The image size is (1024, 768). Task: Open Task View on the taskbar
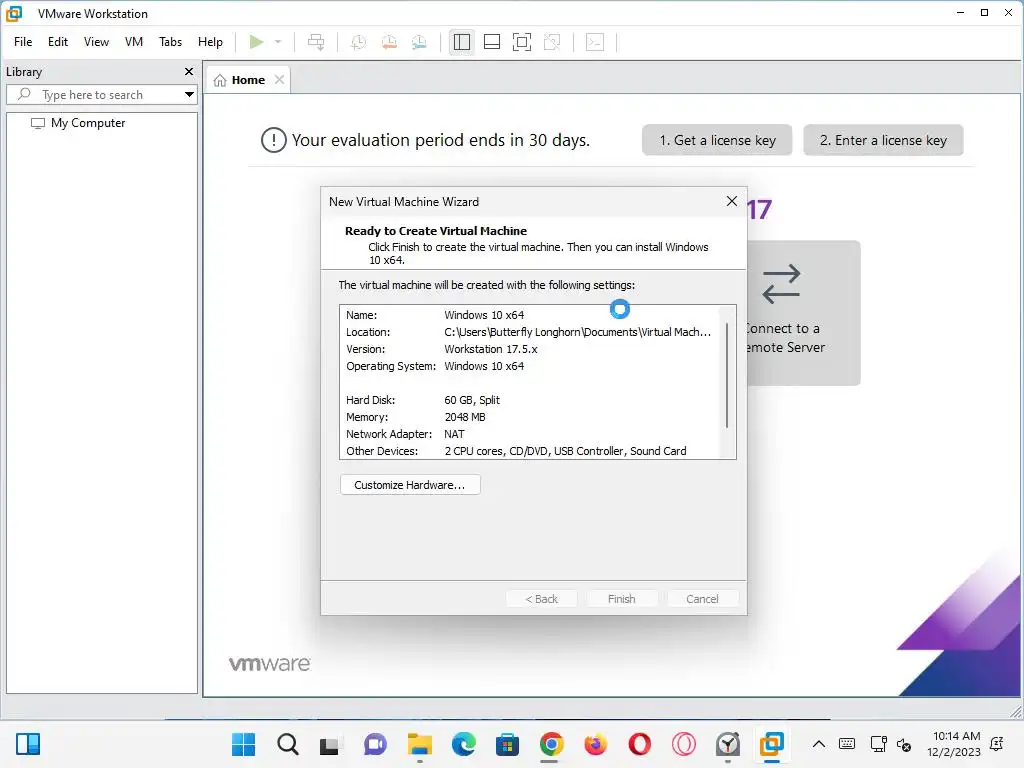[x=331, y=744]
